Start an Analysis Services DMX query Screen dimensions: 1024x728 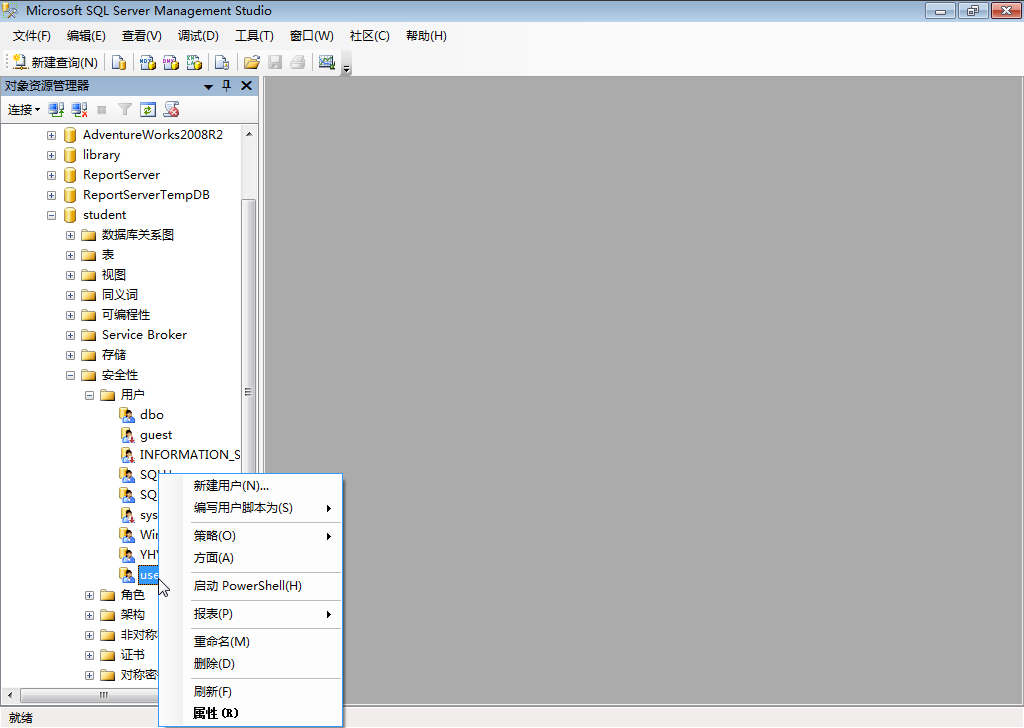coord(171,63)
